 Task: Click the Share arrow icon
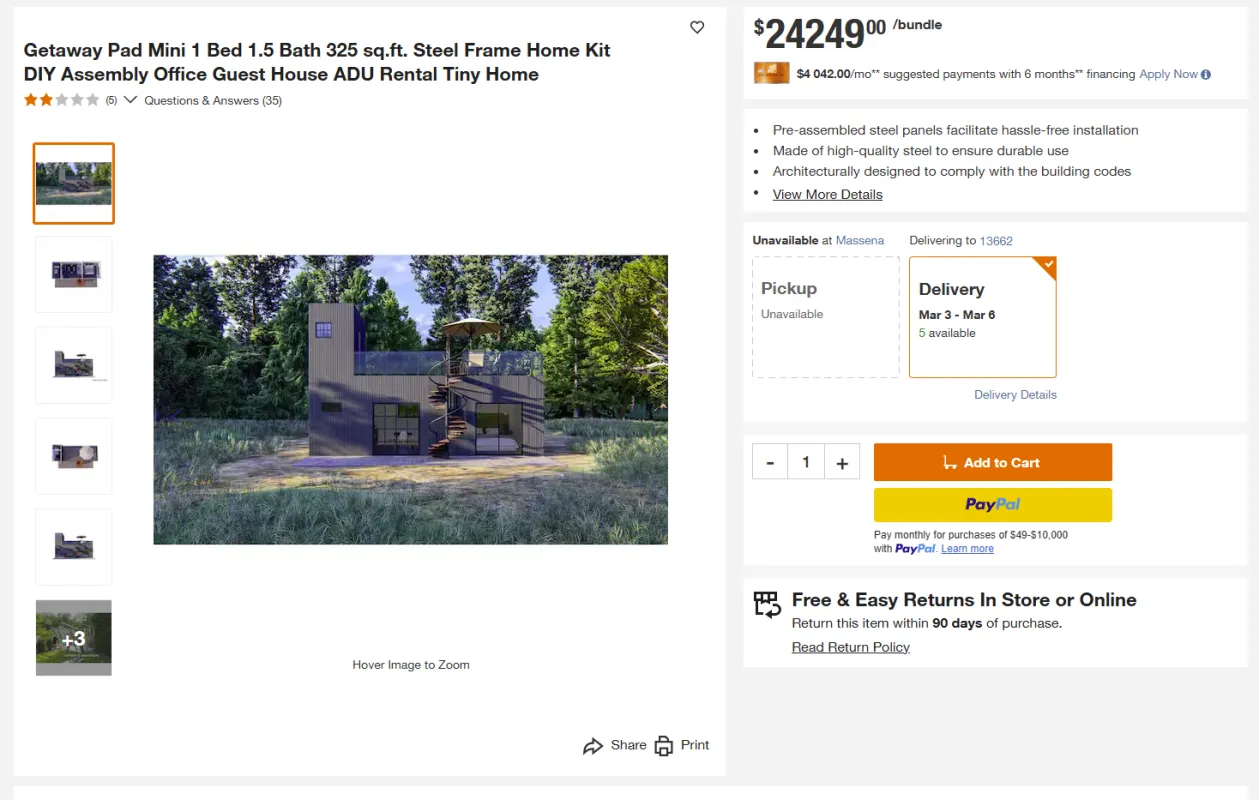593,746
